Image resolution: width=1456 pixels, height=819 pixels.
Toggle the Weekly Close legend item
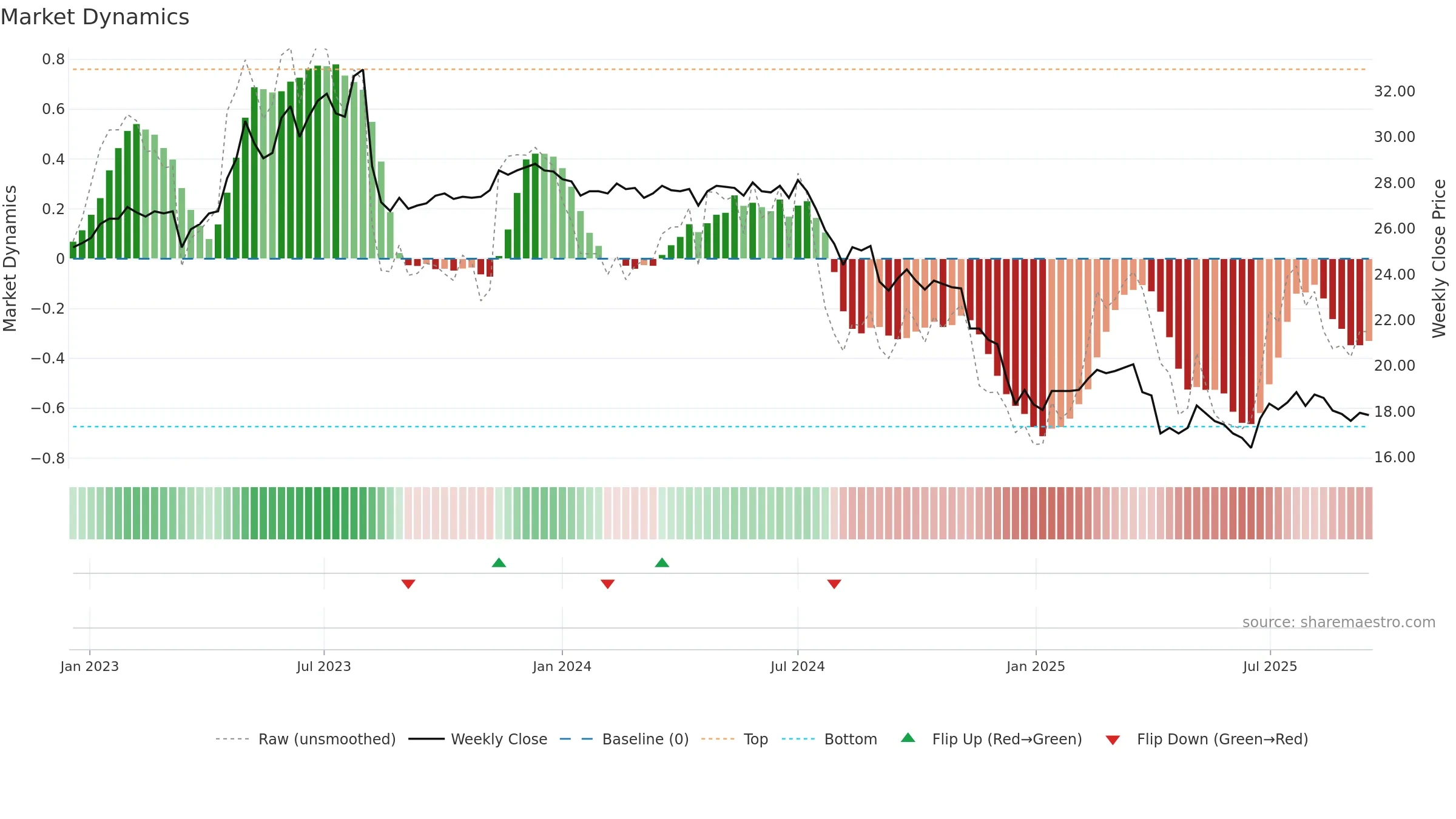coord(478,739)
